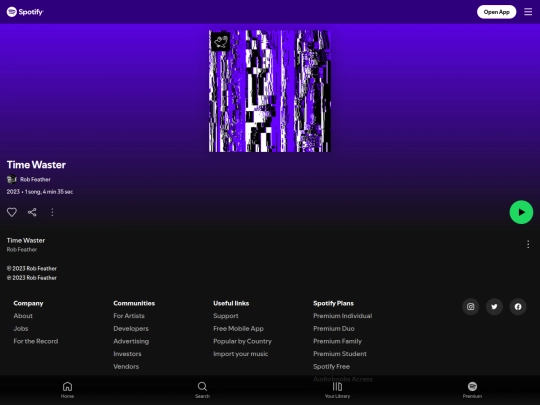Select the Time Waster track row title

(26, 240)
